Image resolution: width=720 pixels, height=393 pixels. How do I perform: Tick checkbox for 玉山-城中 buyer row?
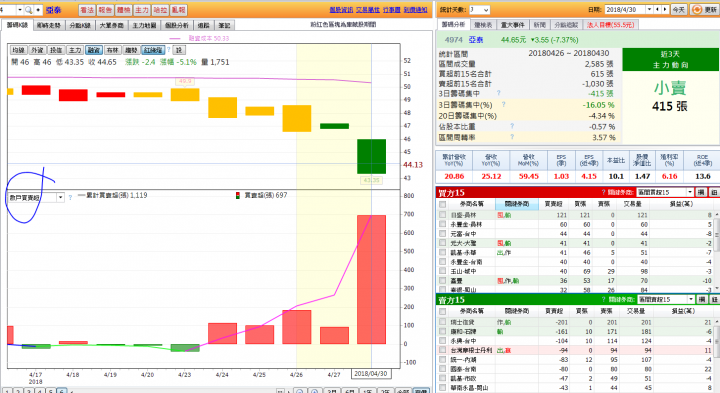pos(442,271)
